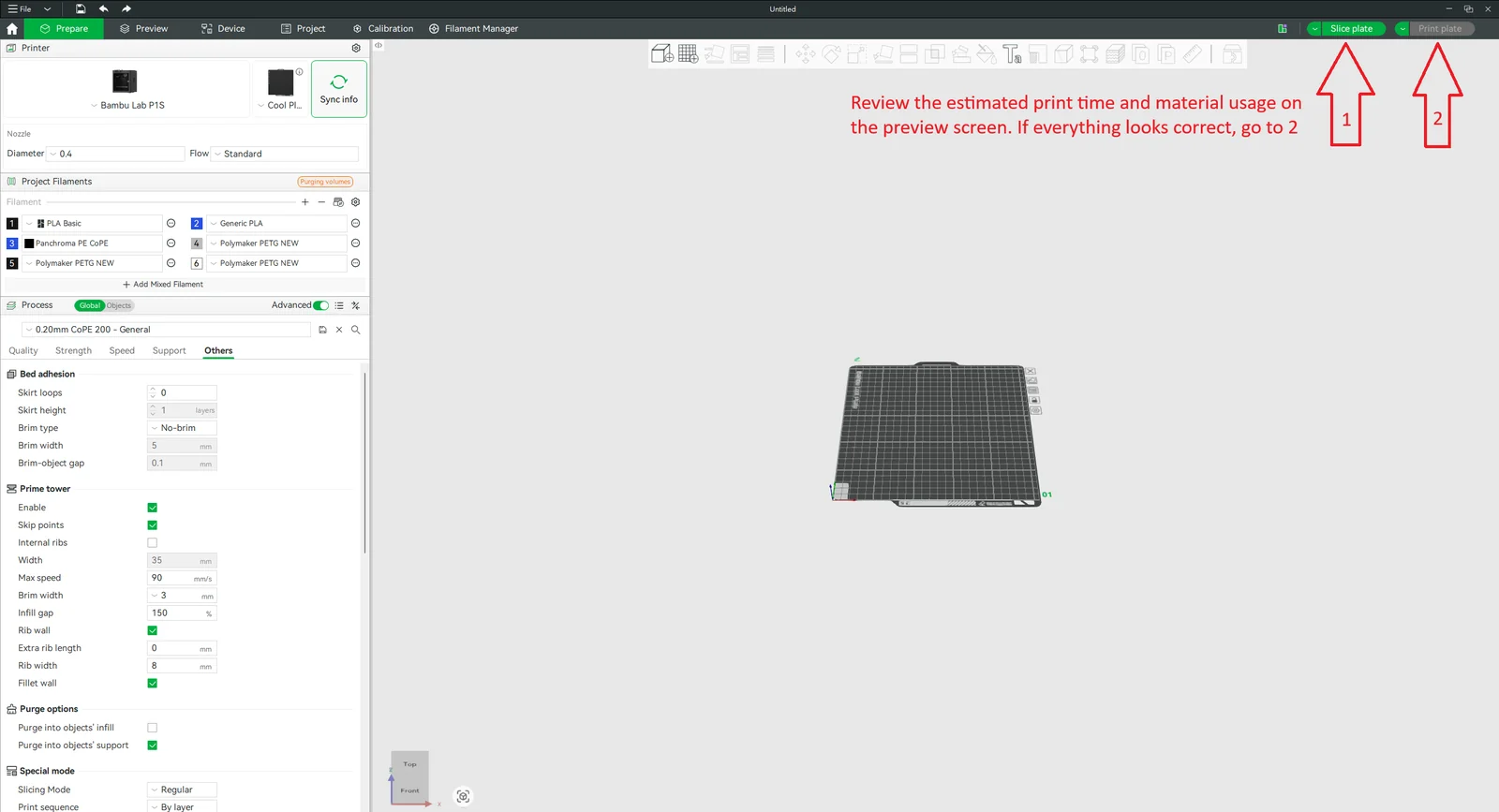Enable Purge into objects' infill
Screen dimensions: 1499x812
pos(153,728)
